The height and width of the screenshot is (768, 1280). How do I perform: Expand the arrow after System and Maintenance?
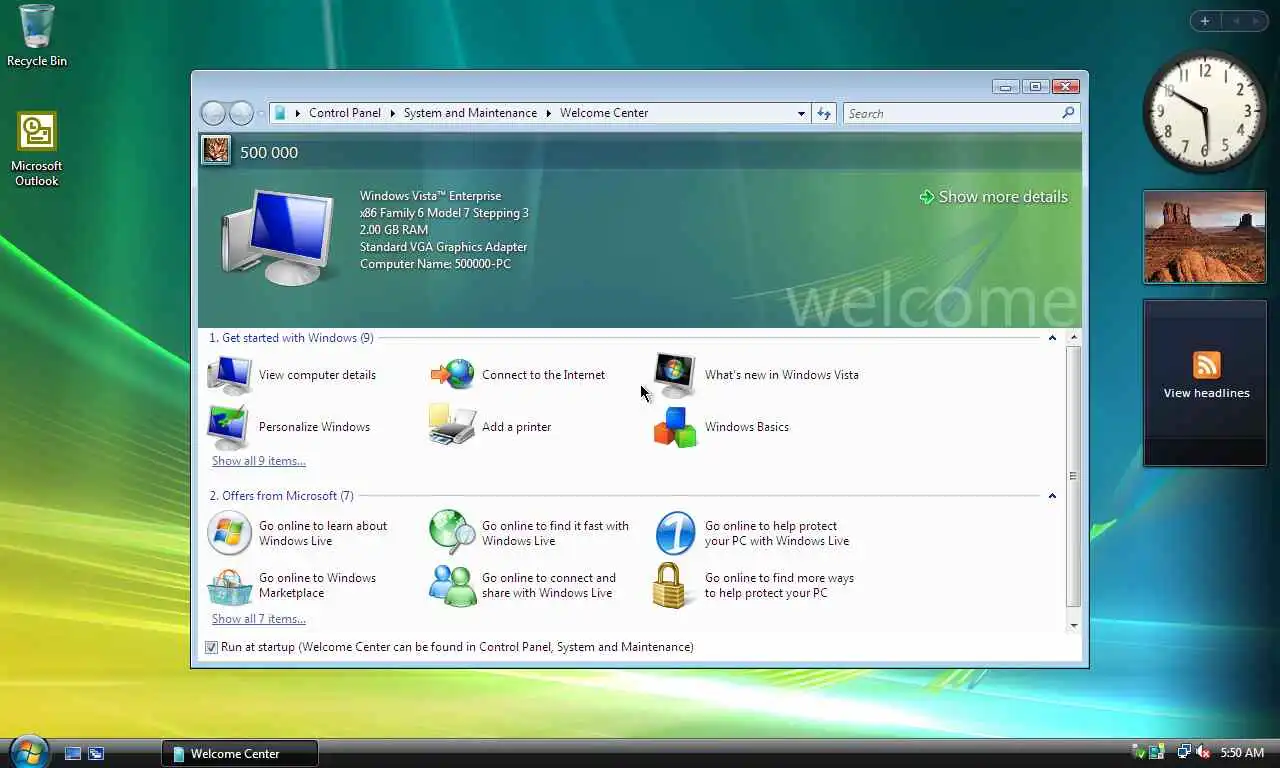click(548, 113)
